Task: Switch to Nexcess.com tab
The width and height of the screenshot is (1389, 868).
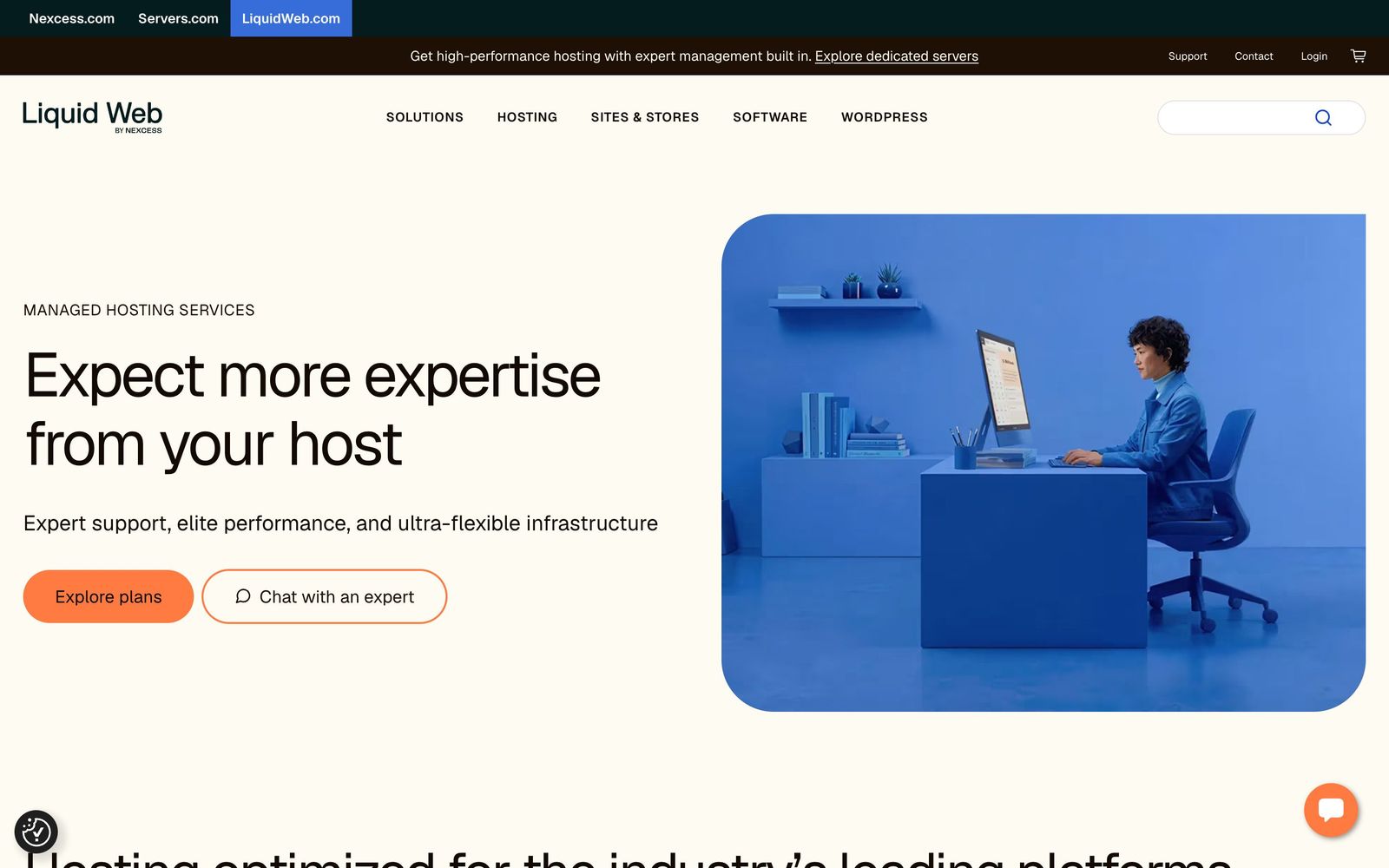Action: click(72, 18)
